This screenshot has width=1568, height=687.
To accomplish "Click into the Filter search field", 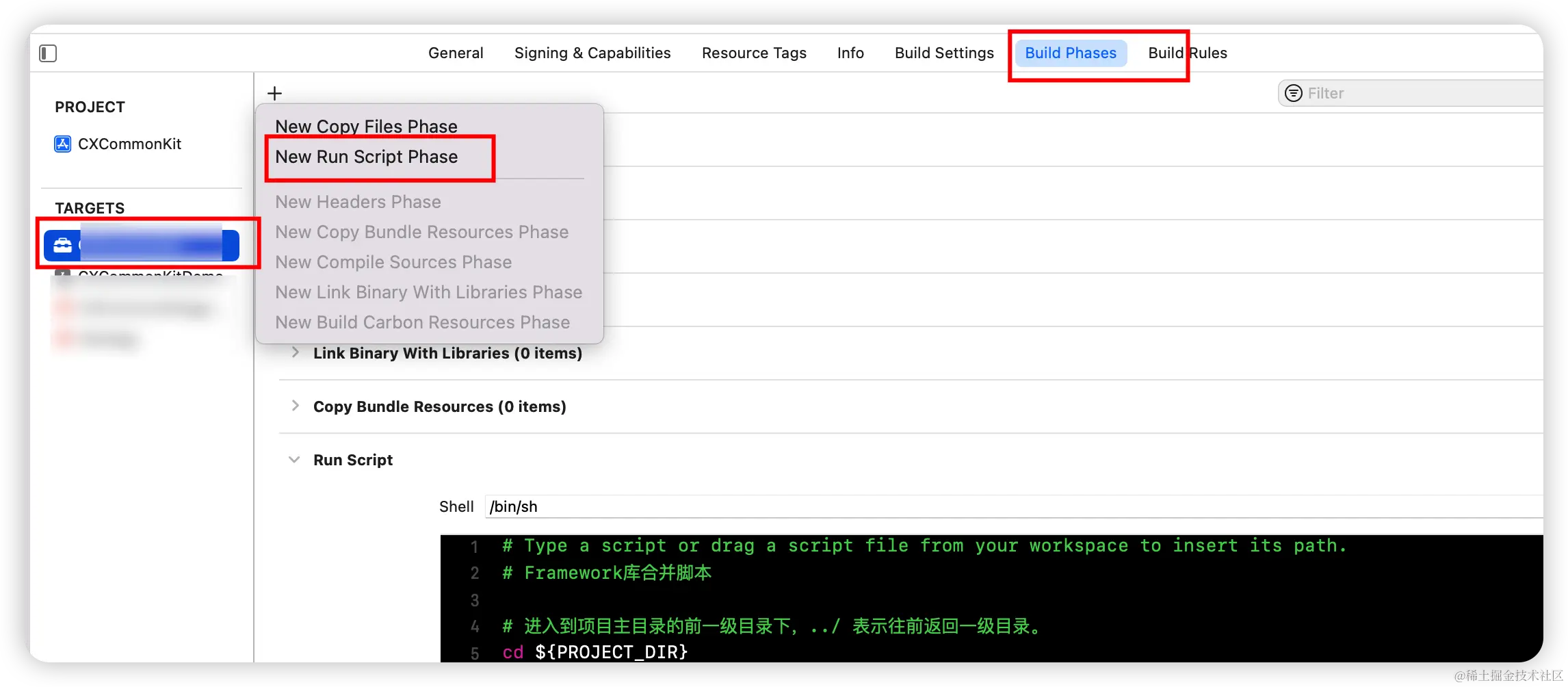I will click(1411, 93).
